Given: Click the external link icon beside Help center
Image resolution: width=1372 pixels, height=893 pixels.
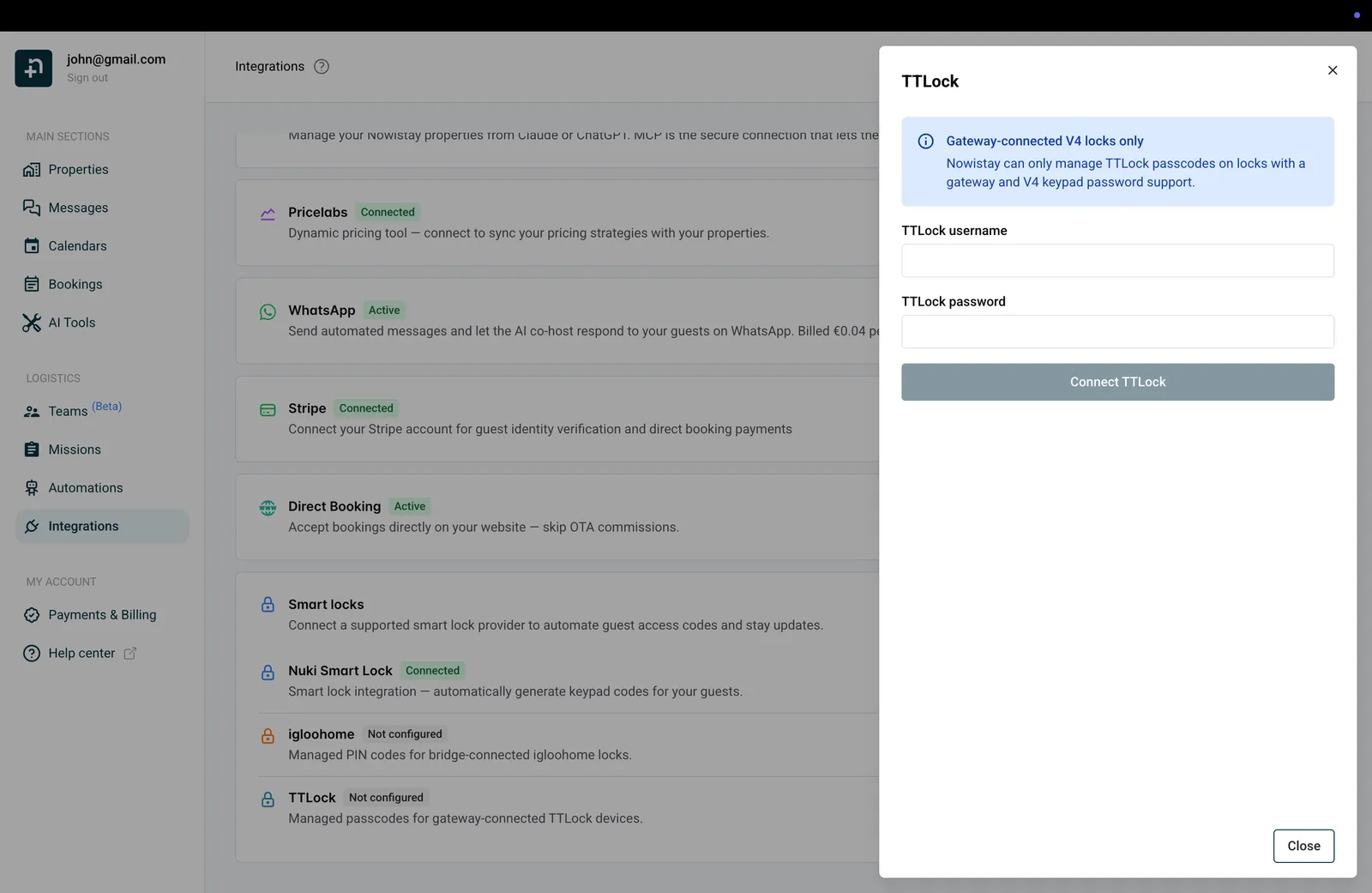Looking at the screenshot, I should (130, 654).
